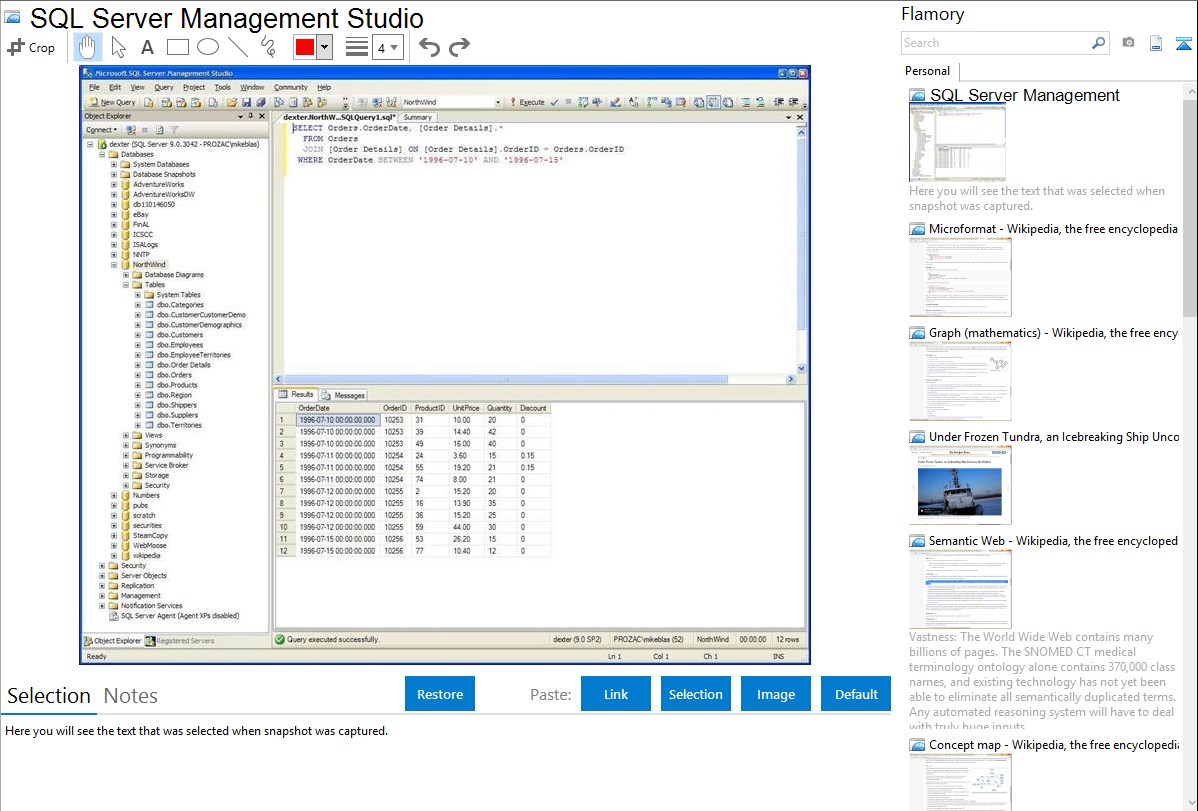Select the straight line tool
The height and width of the screenshot is (811, 1198).
pos(238,47)
